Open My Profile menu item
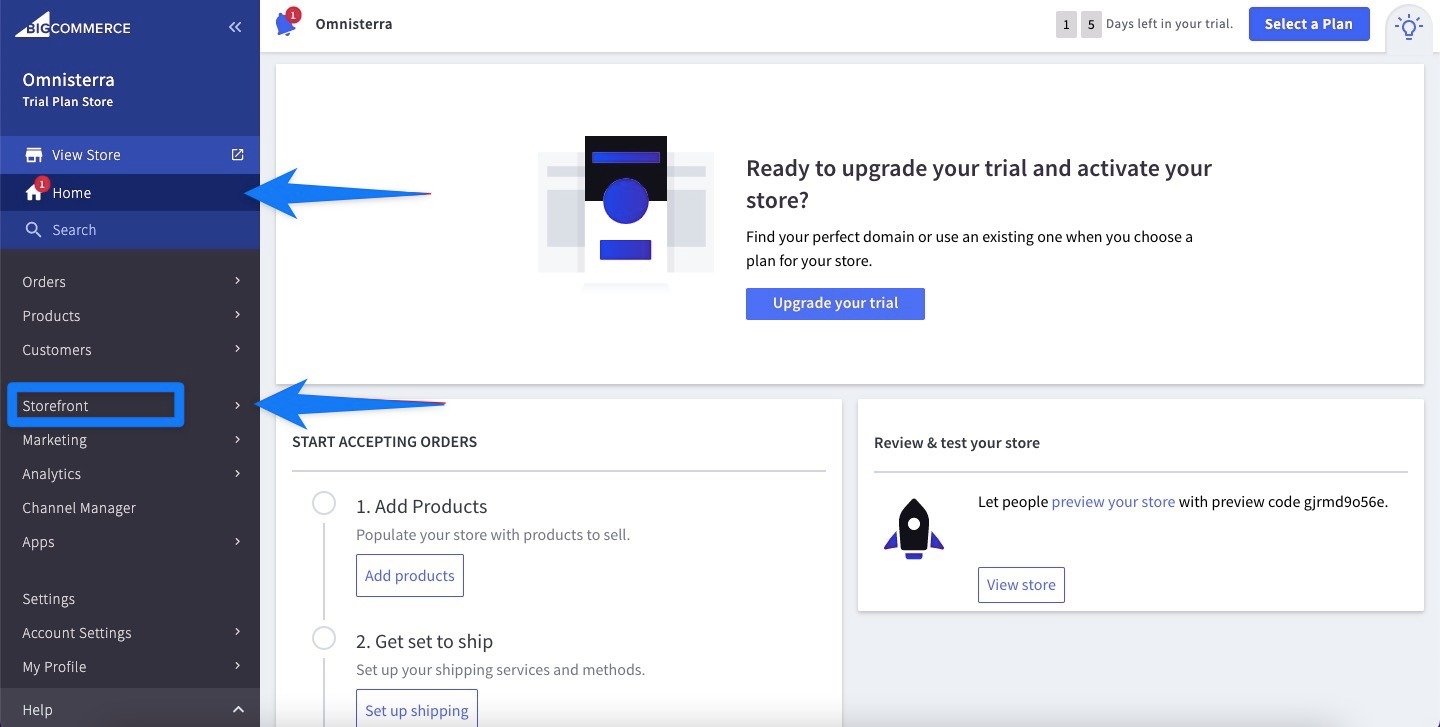This screenshot has height=727, width=1440. click(x=130, y=667)
